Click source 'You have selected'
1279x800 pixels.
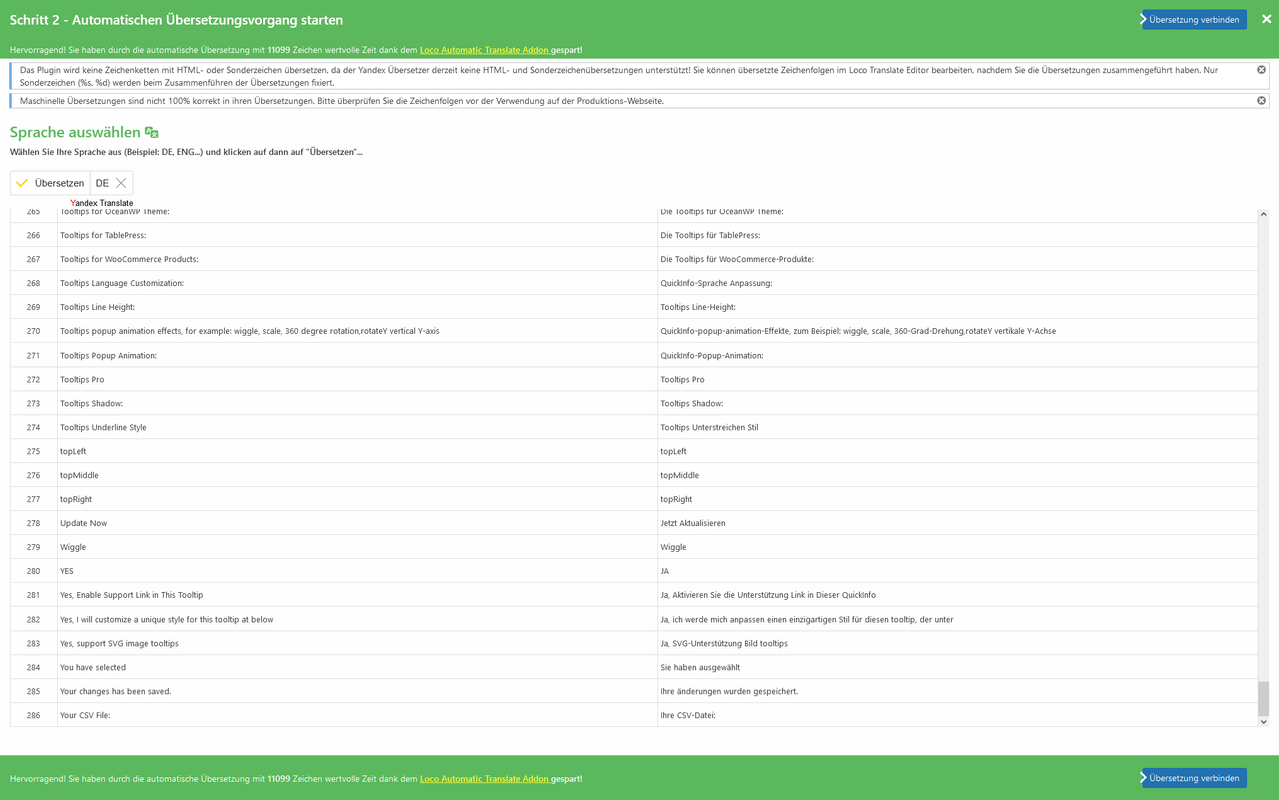93,667
